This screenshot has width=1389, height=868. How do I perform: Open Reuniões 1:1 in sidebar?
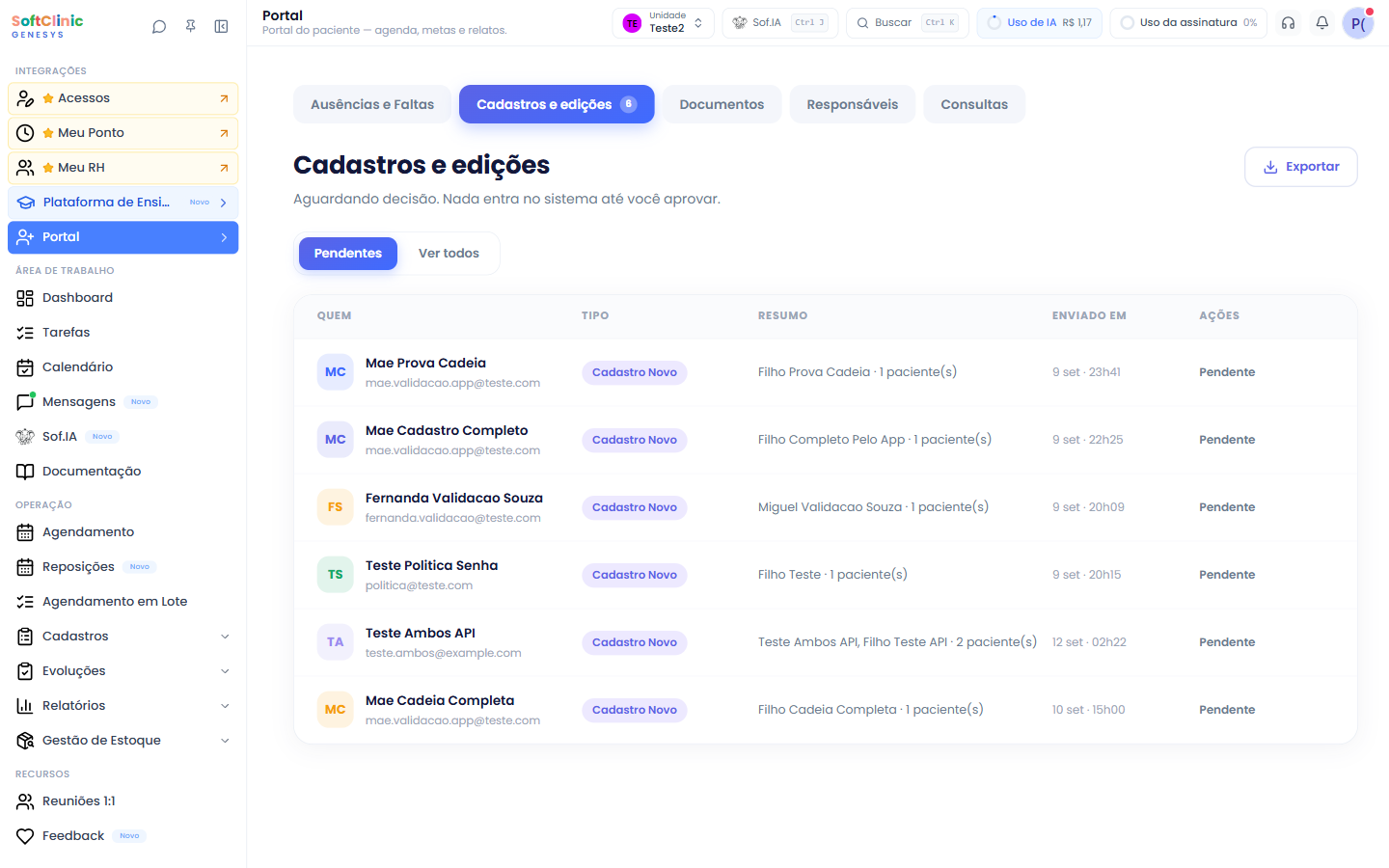123,801
